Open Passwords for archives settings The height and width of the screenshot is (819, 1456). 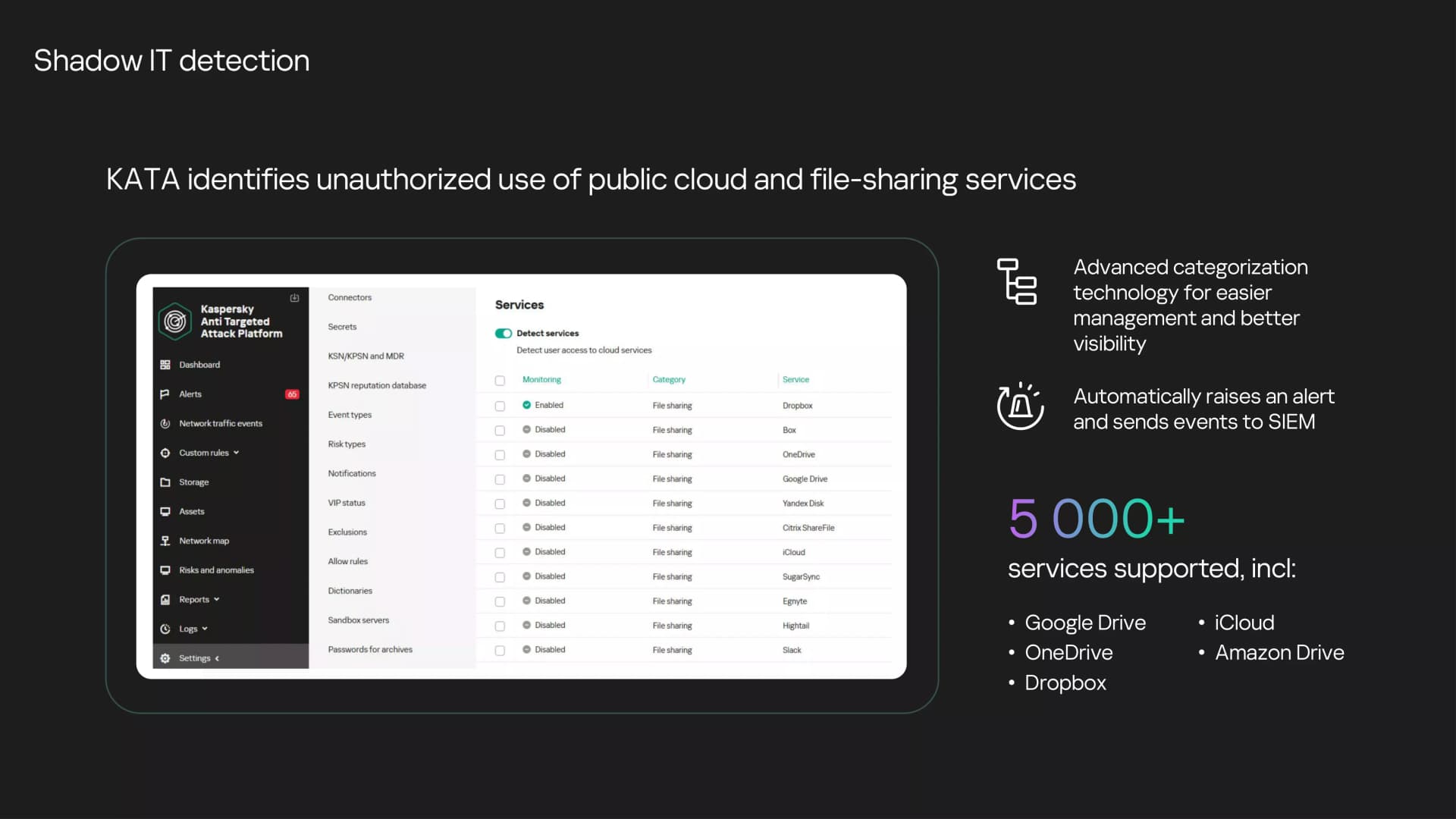370,650
